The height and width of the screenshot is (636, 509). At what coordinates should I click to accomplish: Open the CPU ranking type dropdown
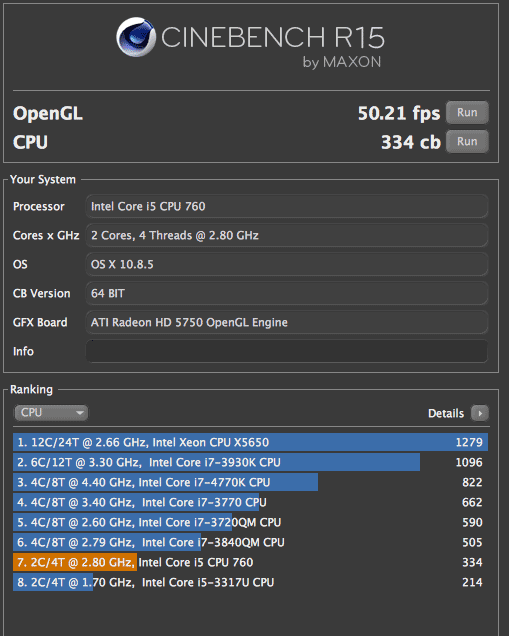pyautogui.click(x=51, y=413)
